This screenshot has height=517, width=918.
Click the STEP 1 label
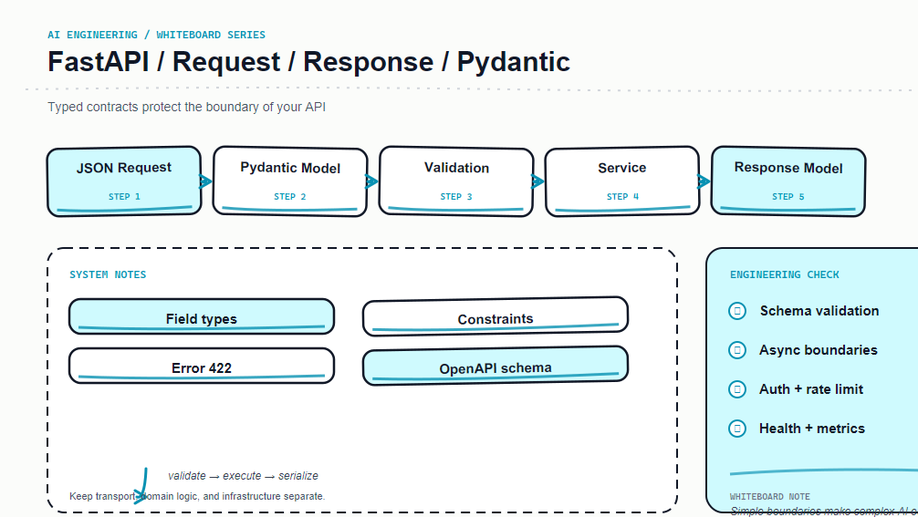(124, 197)
